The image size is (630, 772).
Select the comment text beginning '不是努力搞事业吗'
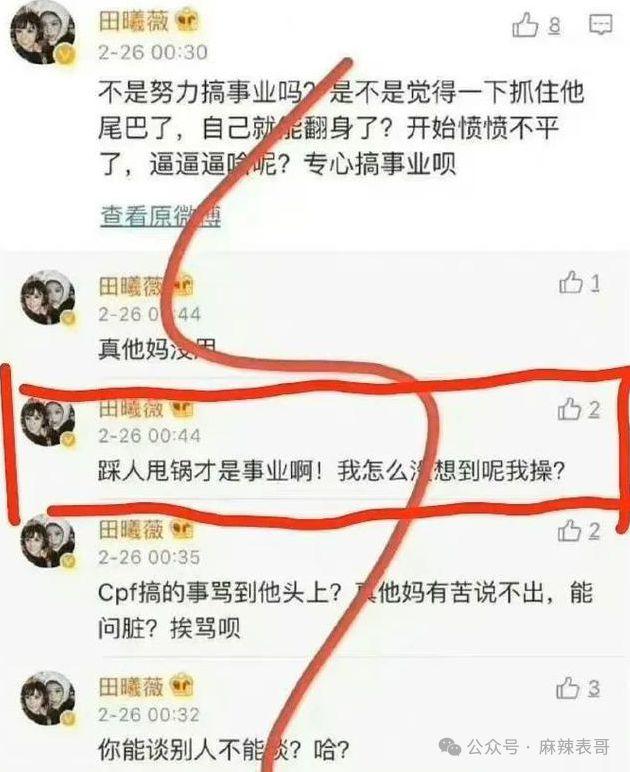[341, 128]
